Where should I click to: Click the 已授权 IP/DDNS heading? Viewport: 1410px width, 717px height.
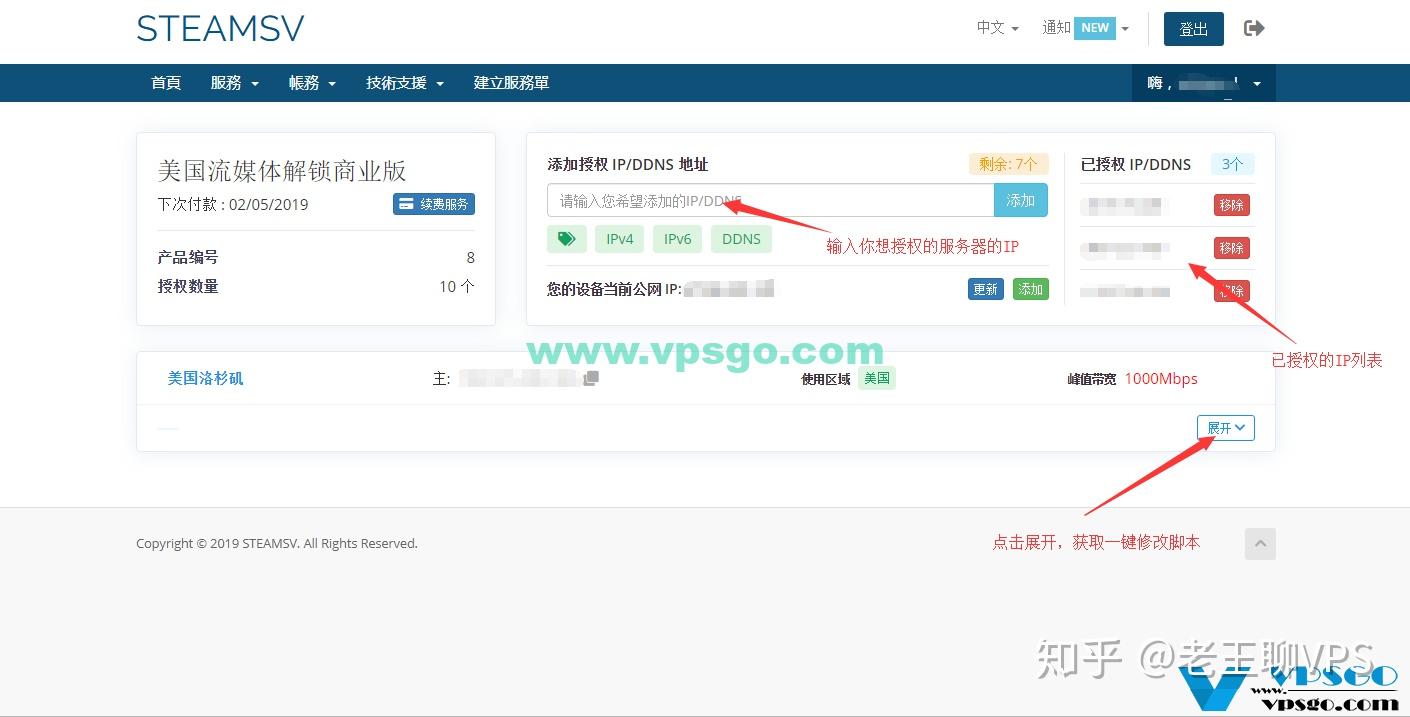[x=1136, y=164]
